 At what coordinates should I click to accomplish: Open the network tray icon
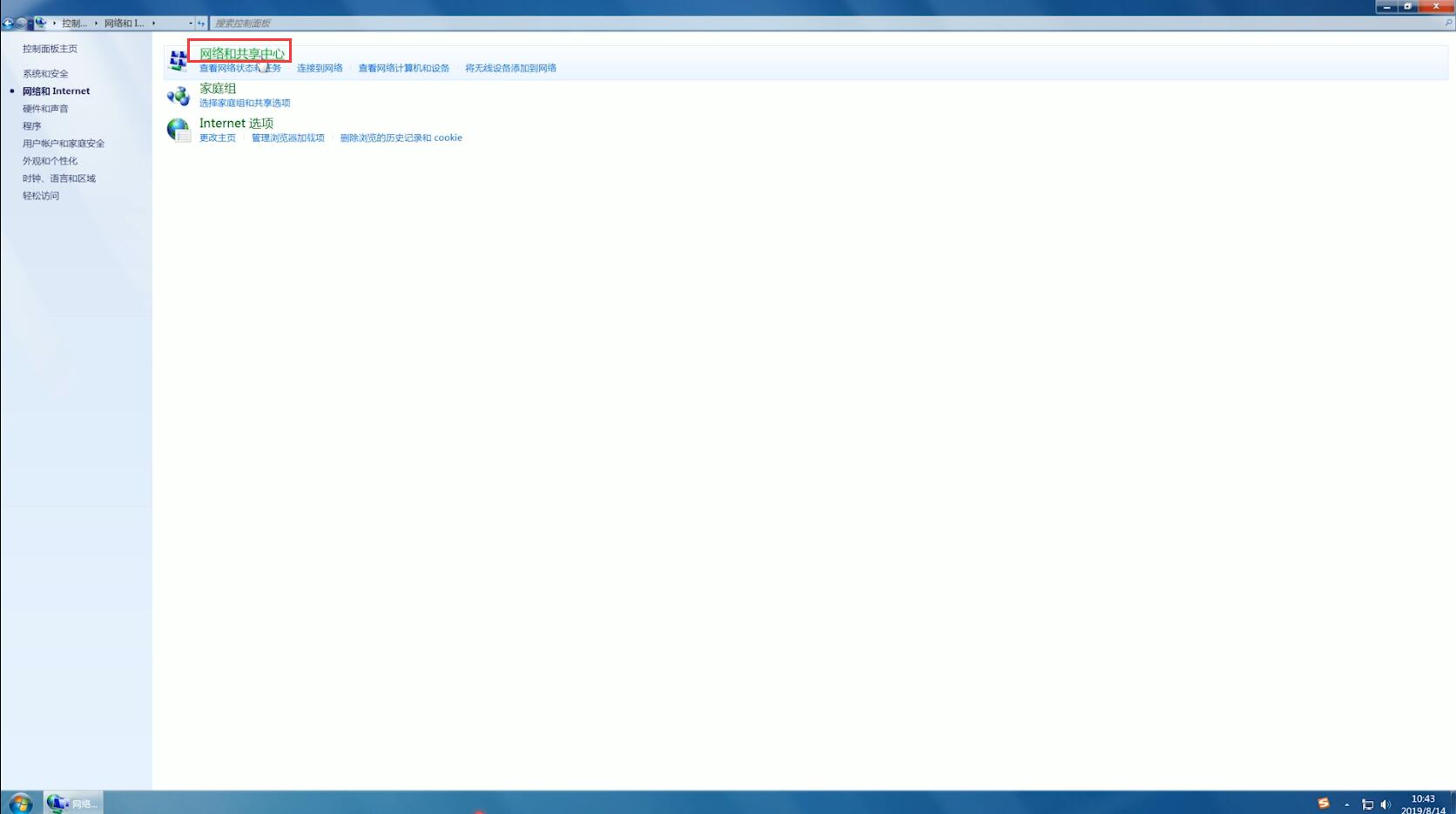pos(1367,804)
